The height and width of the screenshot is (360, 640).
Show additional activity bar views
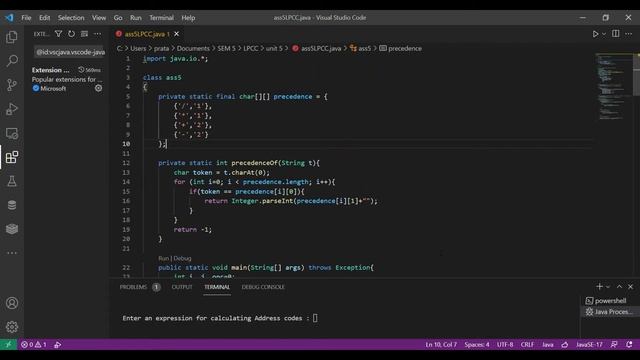click(12, 253)
